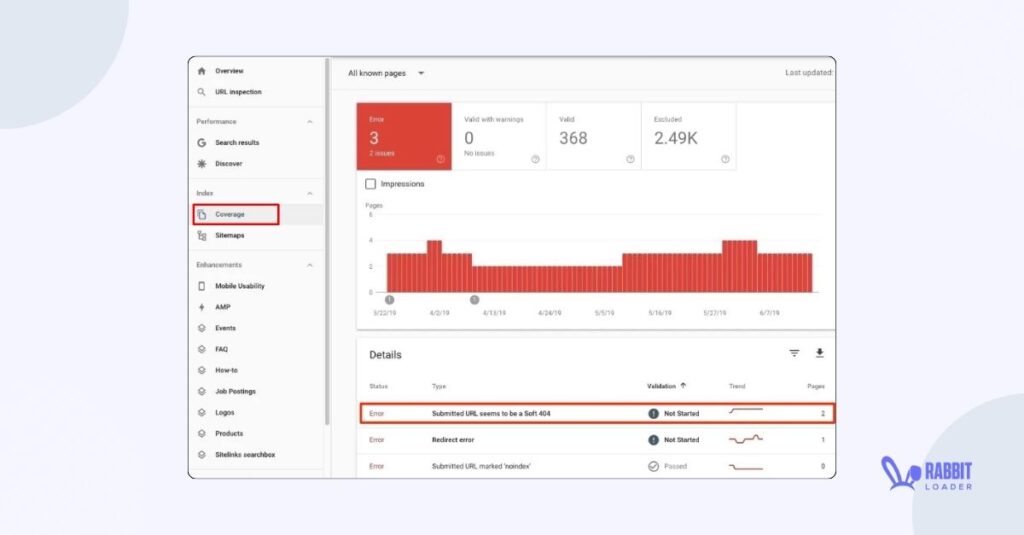Open Submitted URL marked 'noindex' row

click(597, 466)
